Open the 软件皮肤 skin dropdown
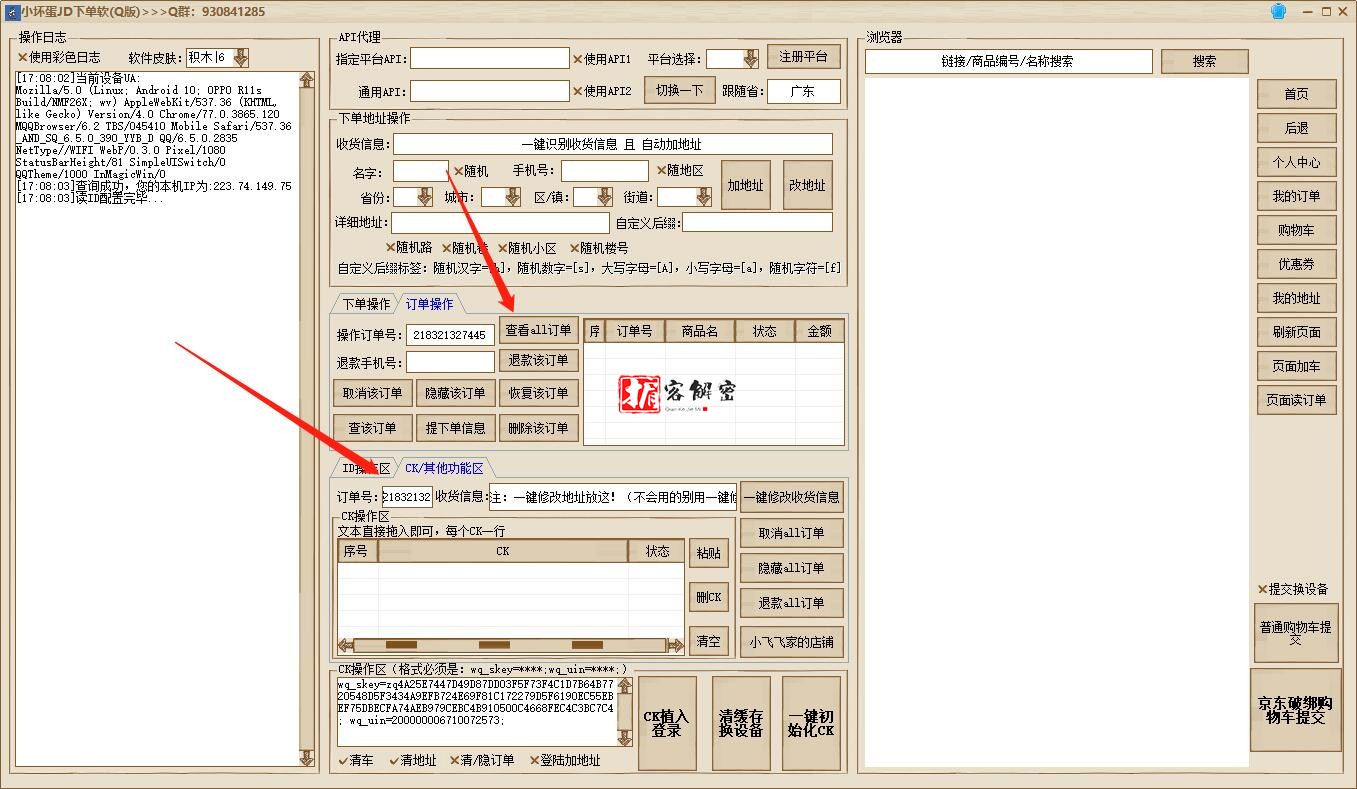The height and width of the screenshot is (789, 1357). 240,58
